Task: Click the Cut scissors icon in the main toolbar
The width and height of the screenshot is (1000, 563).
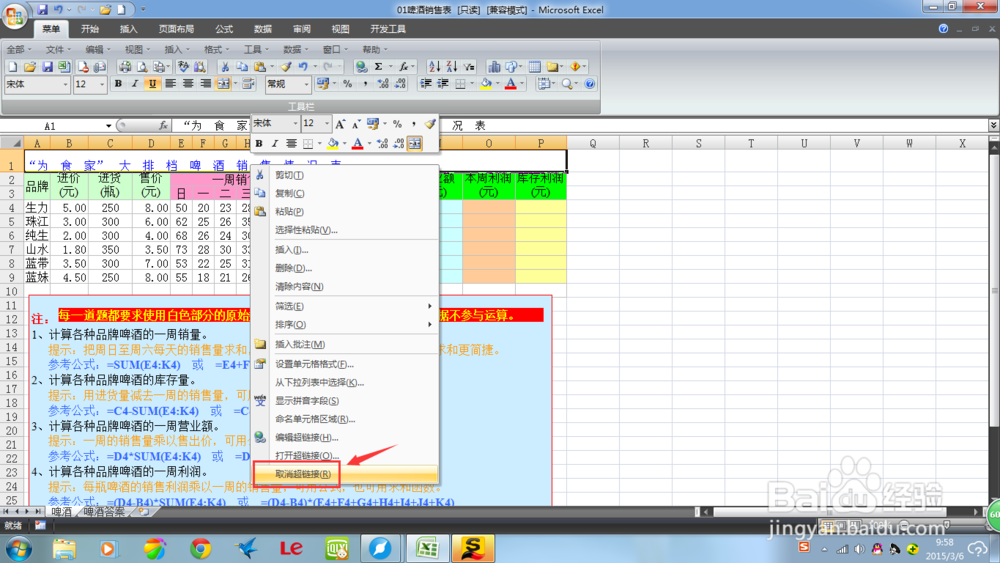Action: pyautogui.click(x=224, y=66)
